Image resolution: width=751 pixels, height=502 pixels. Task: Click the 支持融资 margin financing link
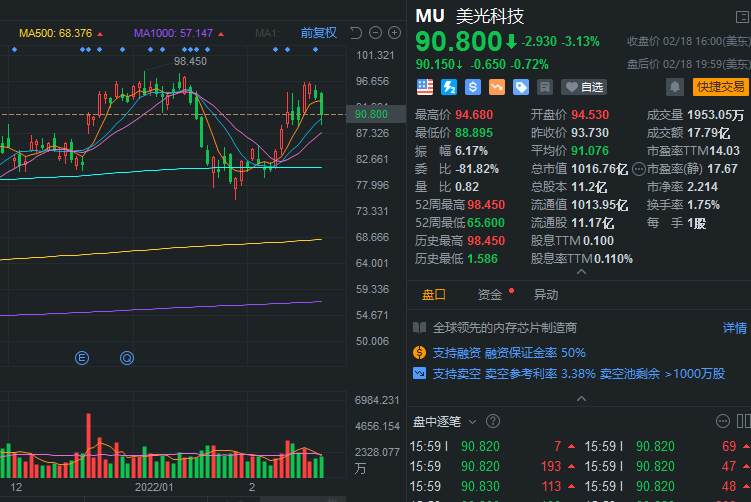[x=509, y=353]
